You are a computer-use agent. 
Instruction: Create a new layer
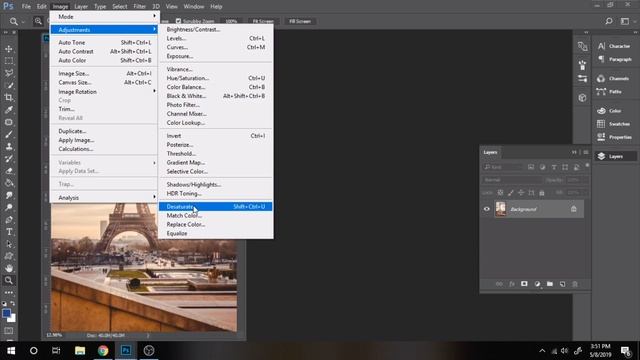[x=562, y=284]
